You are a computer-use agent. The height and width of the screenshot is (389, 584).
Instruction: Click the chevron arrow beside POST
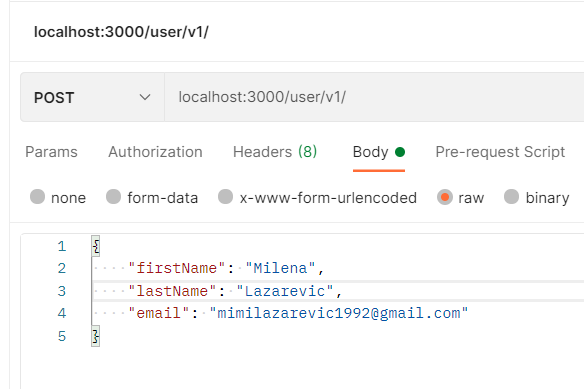tap(145, 98)
